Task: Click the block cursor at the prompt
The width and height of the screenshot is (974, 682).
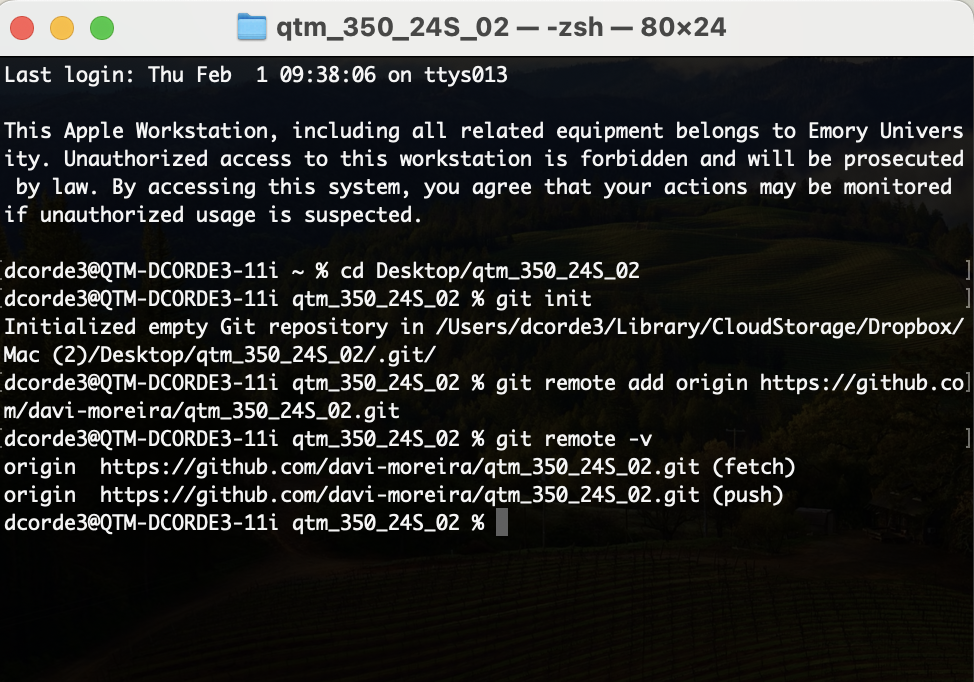Action: [x=502, y=523]
